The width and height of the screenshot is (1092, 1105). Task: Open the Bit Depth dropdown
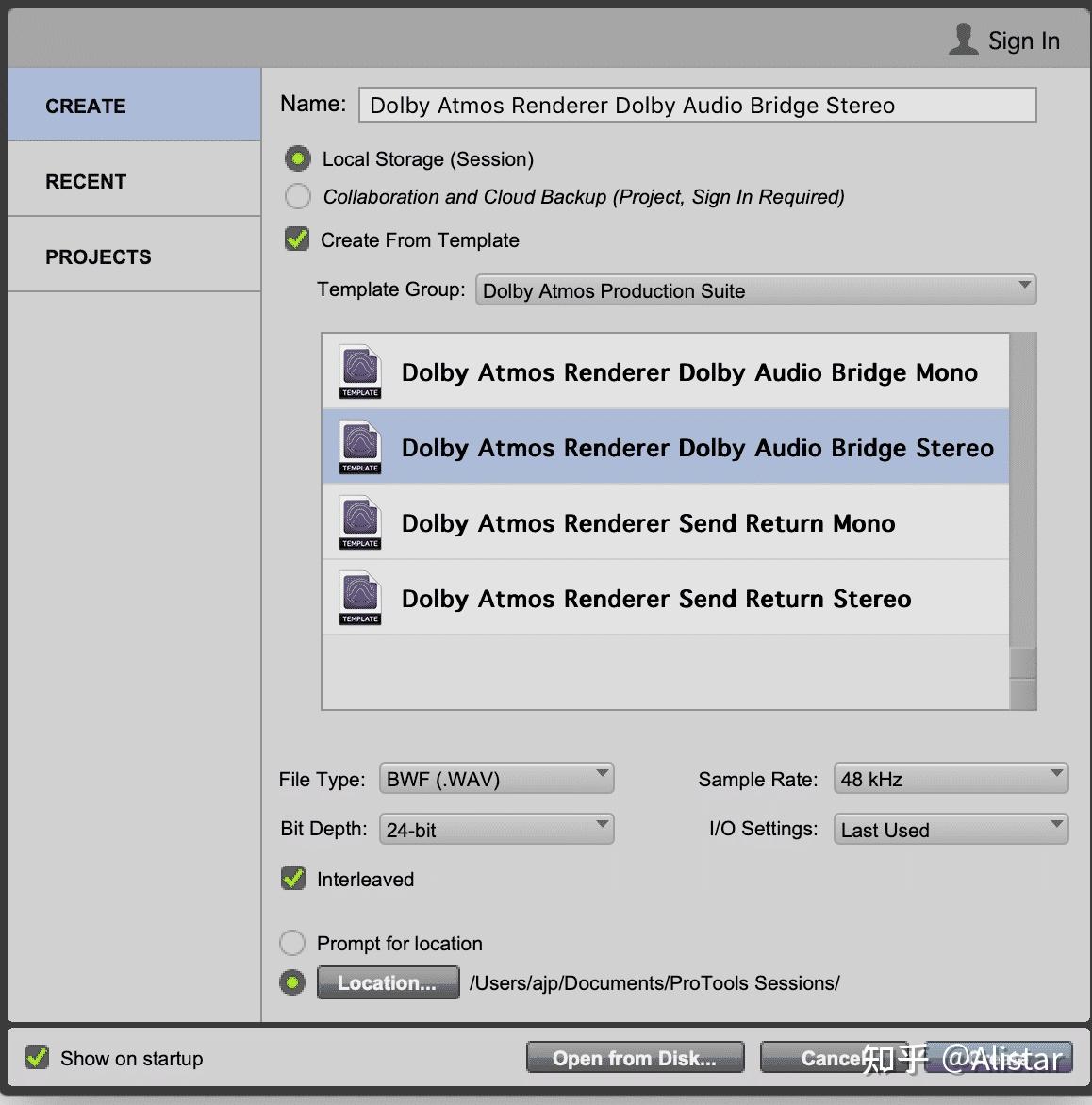coord(496,829)
